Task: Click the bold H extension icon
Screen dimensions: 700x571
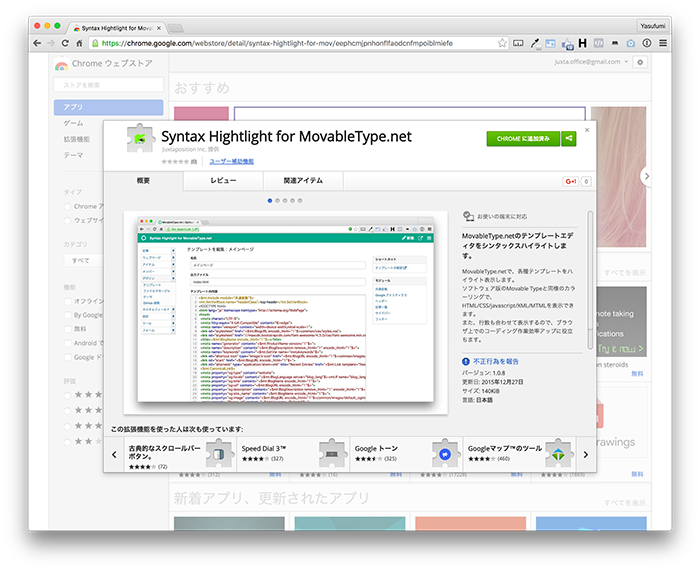Action: (583, 43)
